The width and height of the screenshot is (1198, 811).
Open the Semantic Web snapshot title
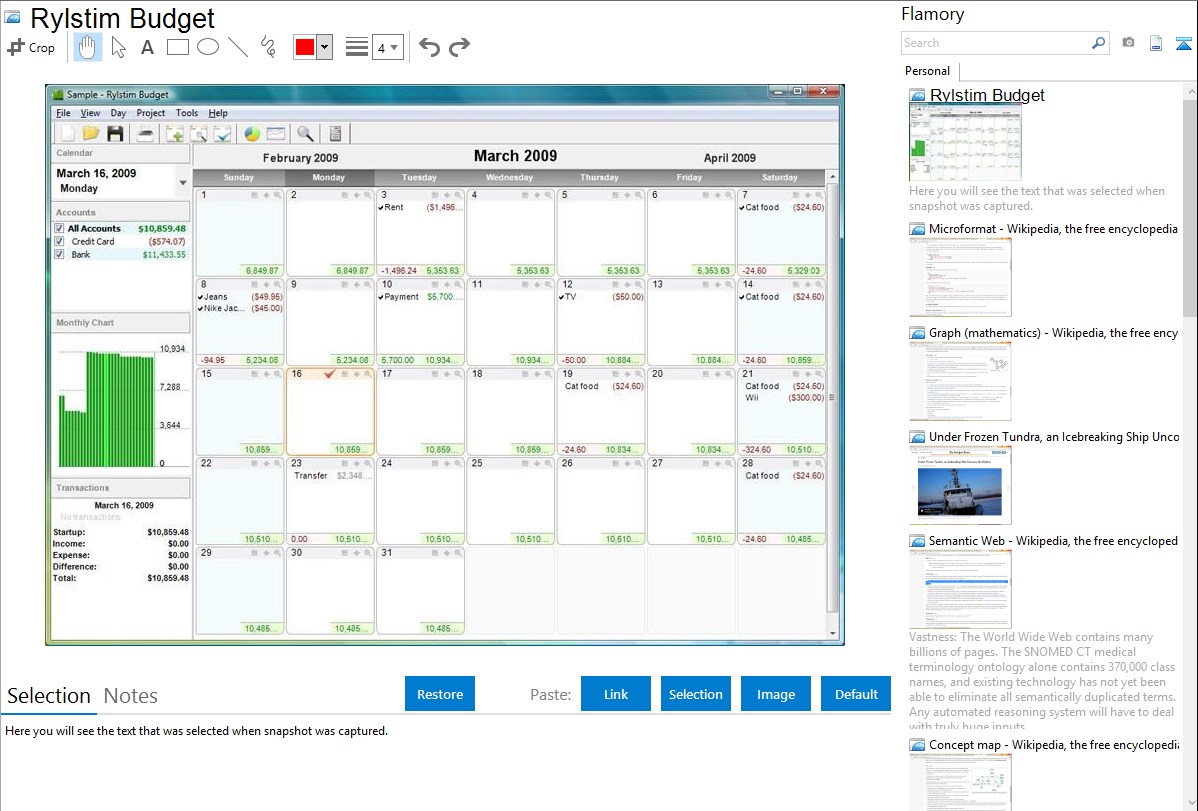tap(1053, 541)
